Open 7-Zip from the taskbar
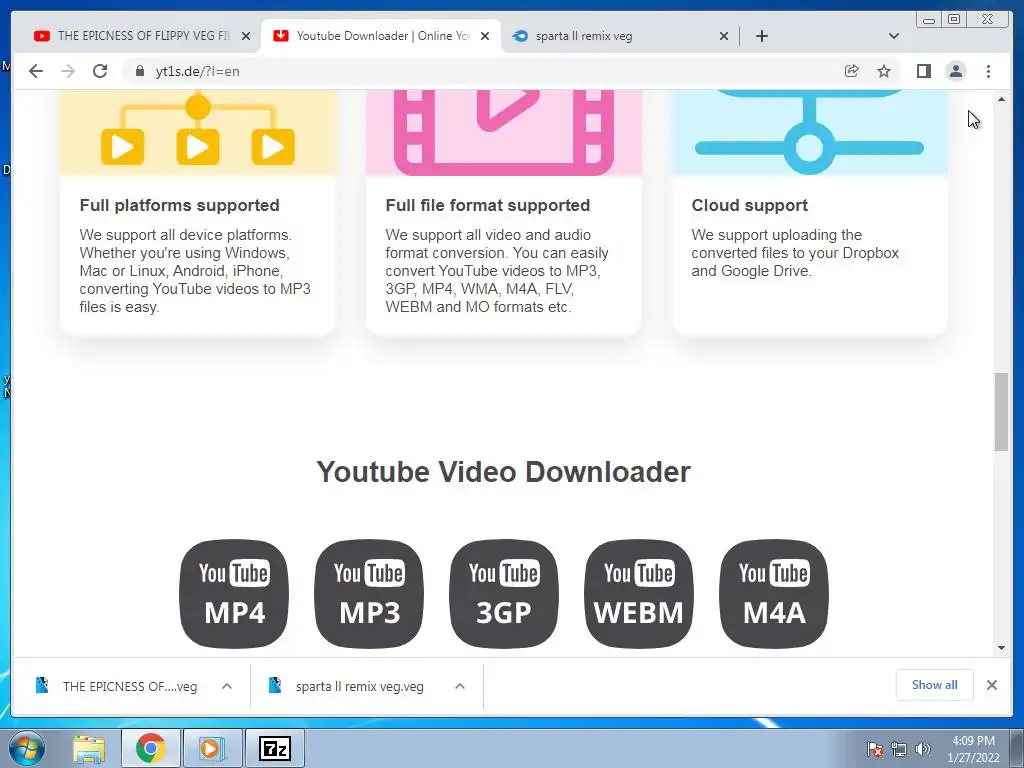 [274, 748]
